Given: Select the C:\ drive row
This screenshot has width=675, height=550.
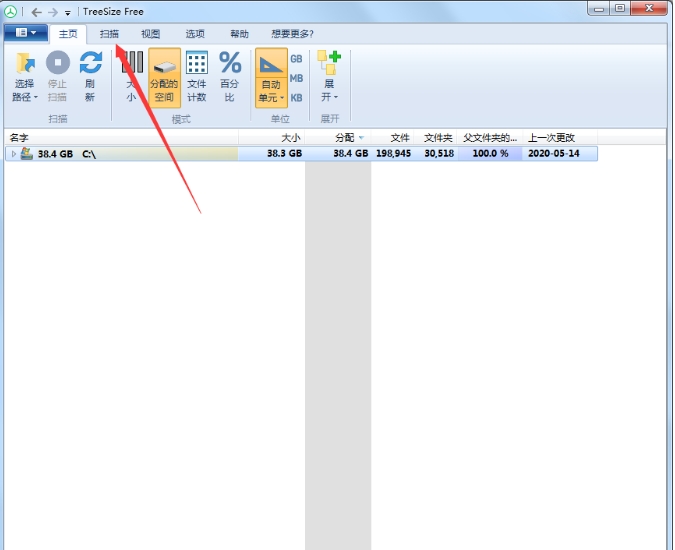Looking at the screenshot, I should point(301,154).
